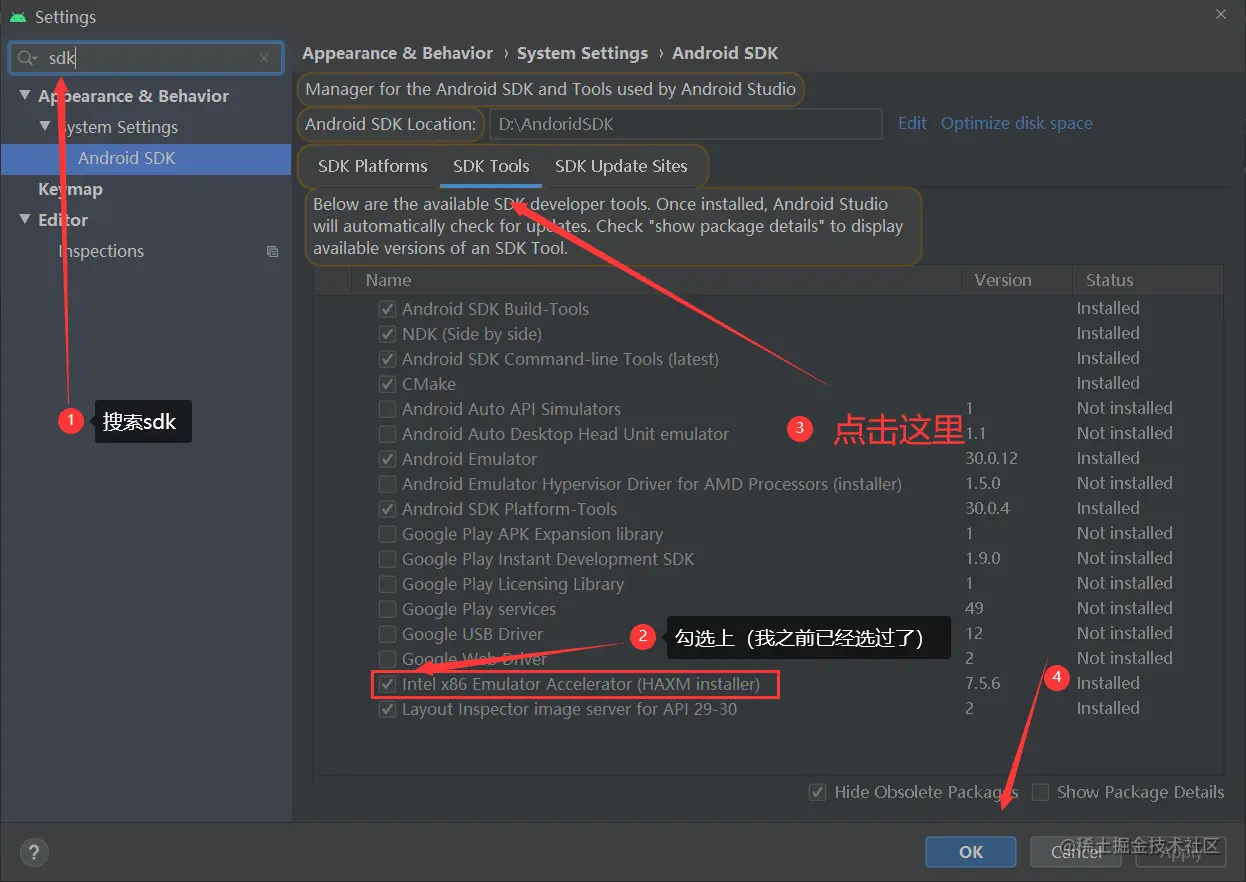Click version 1.9.0 of Instant Development SDK
The image size is (1246, 882).
pyautogui.click(x=983, y=558)
